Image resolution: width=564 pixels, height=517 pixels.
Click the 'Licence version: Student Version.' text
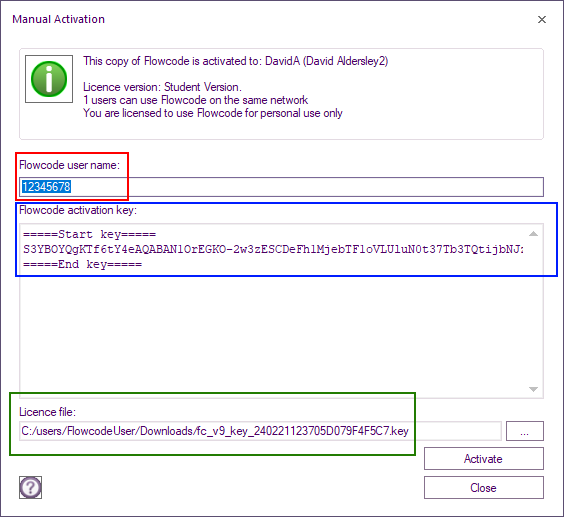pos(162,87)
